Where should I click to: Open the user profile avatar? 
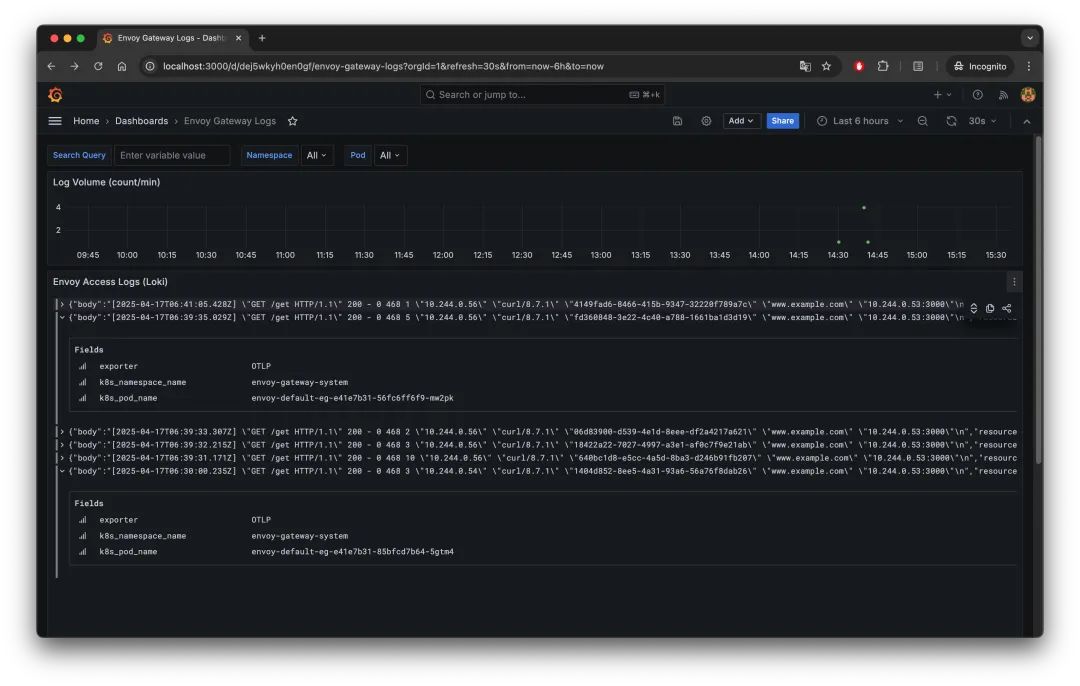(1028, 95)
